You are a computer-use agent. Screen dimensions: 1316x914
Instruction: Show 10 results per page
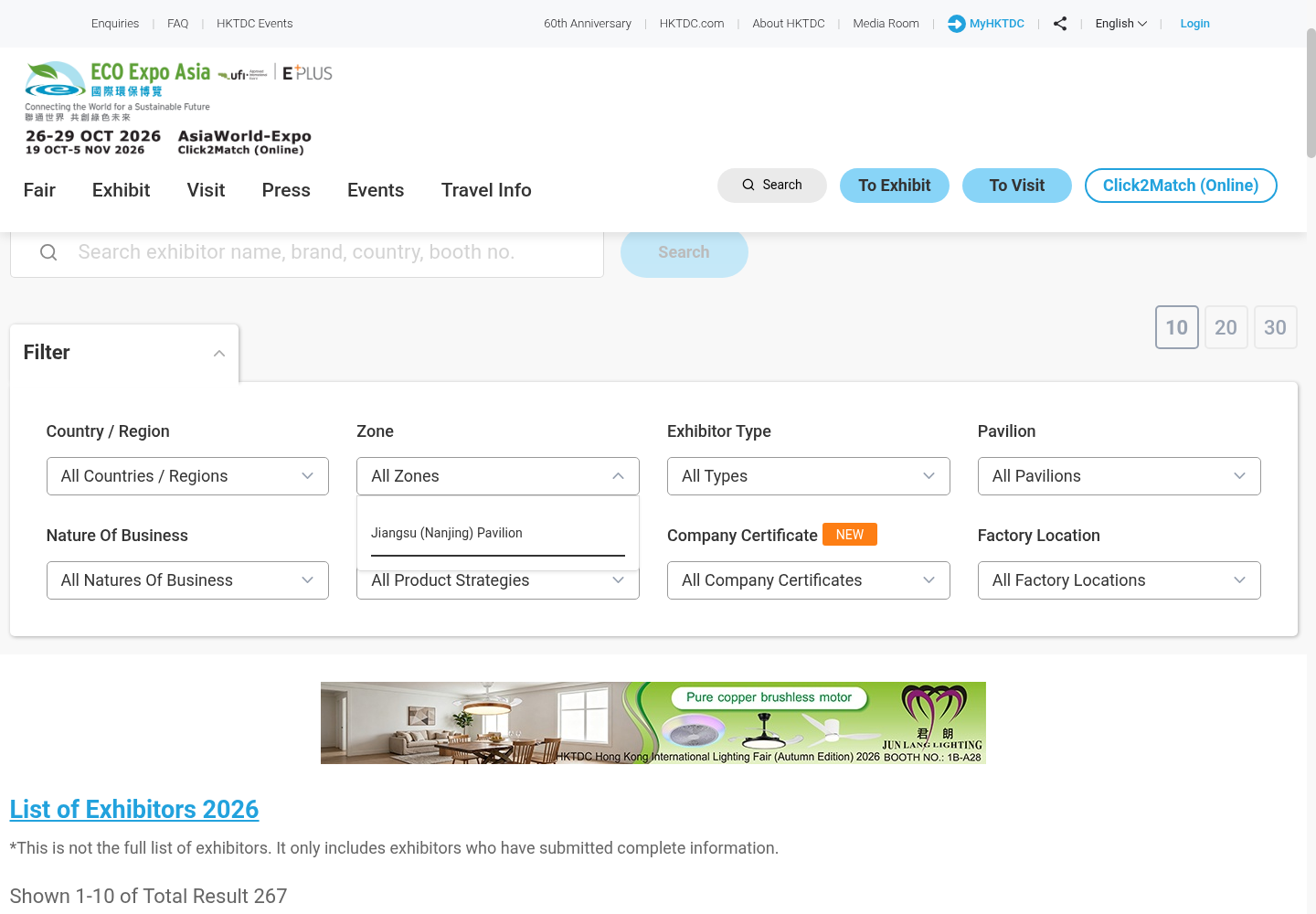point(1177,327)
